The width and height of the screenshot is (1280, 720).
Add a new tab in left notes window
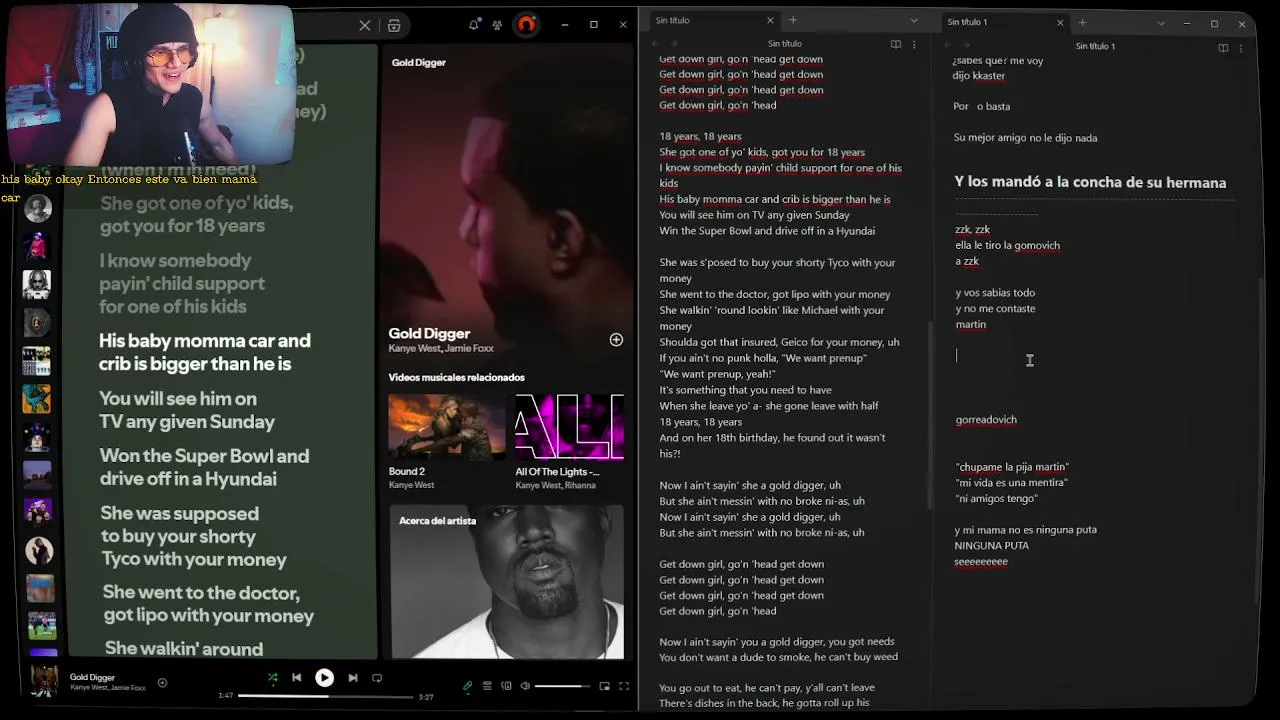tap(793, 20)
